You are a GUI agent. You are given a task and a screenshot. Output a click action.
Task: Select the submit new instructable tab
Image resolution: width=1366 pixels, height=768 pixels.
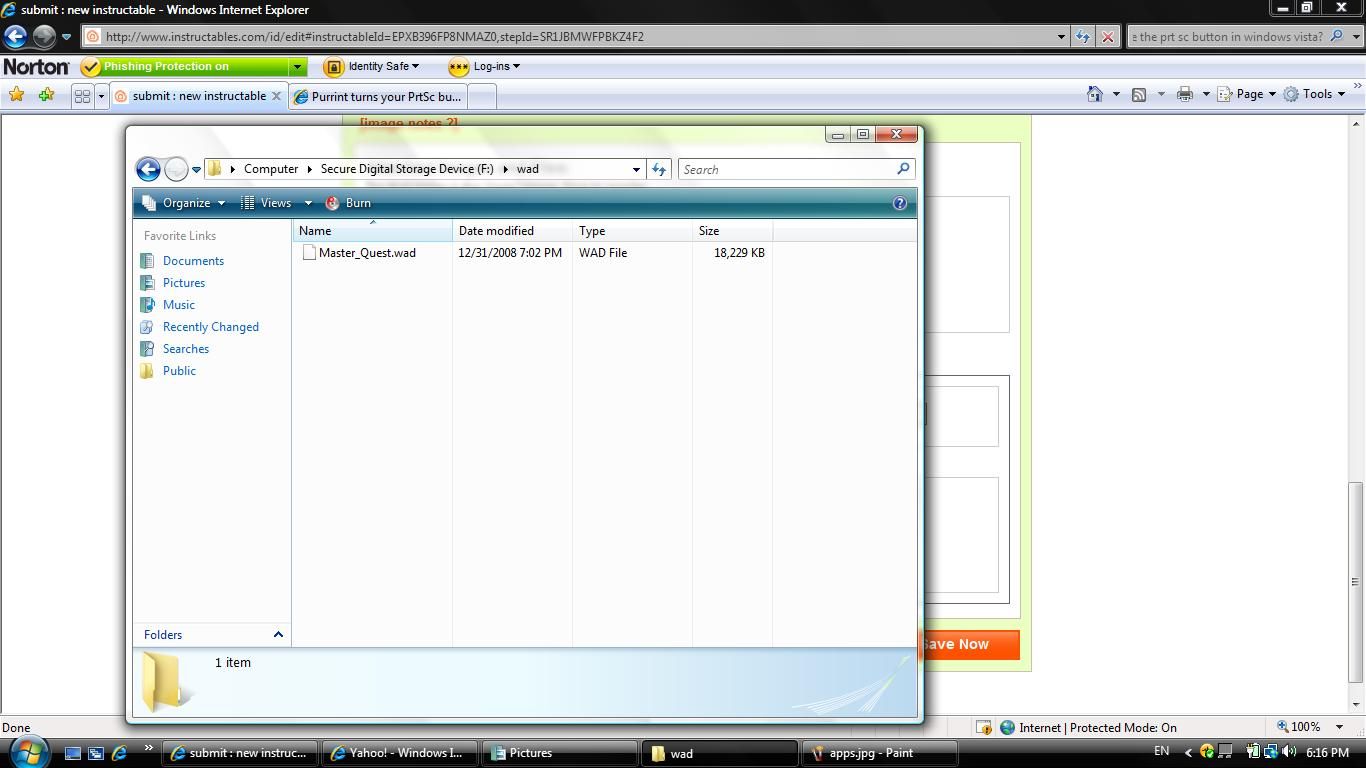point(195,96)
